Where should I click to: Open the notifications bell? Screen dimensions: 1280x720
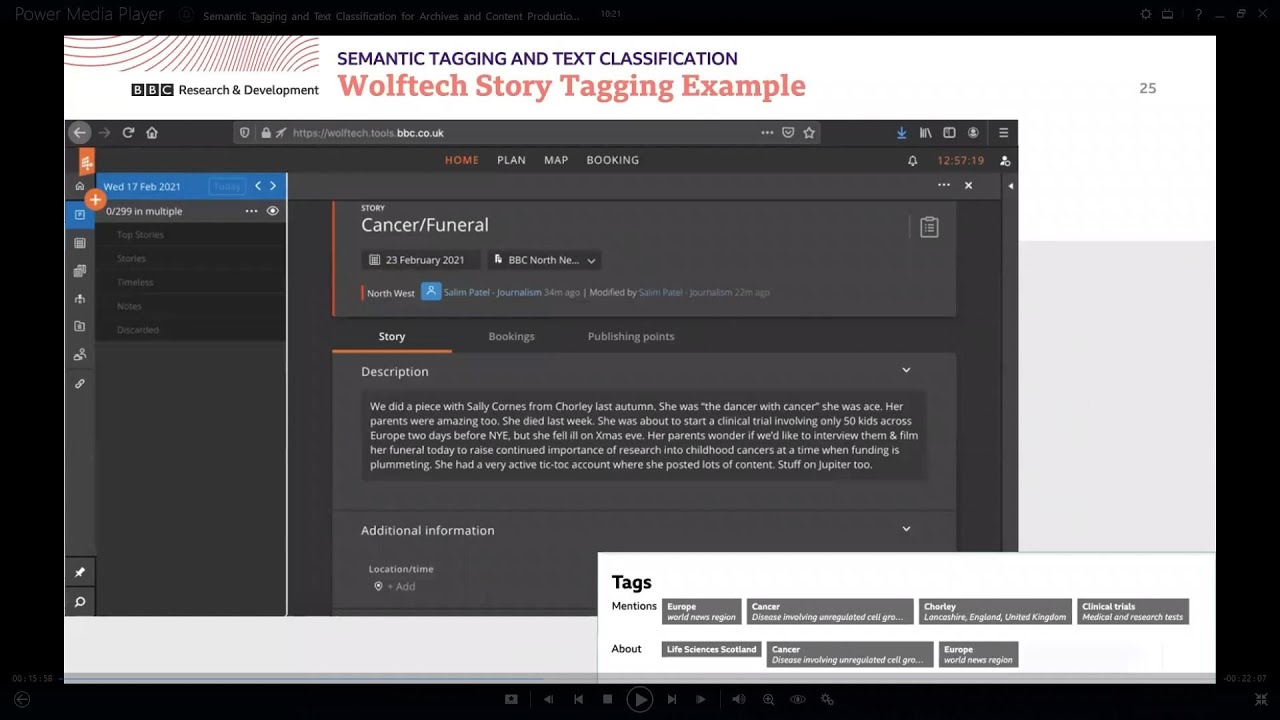coord(912,160)
